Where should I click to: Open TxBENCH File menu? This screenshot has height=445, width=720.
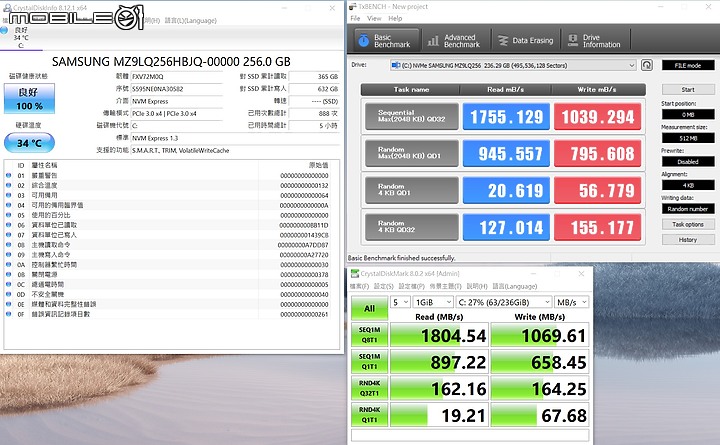(355, 18)
